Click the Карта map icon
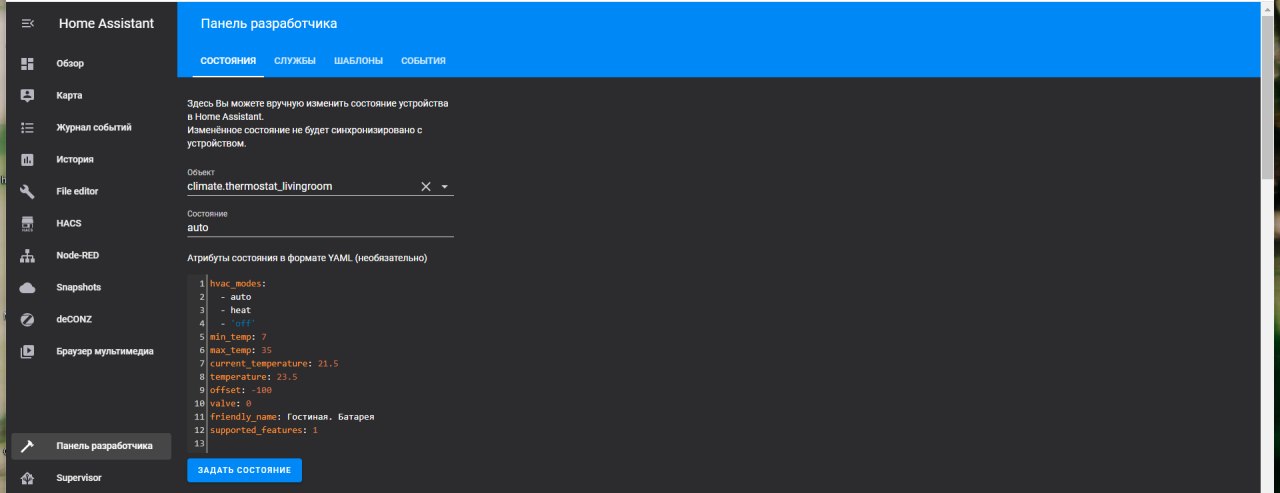This screenshot has width=1280, height=493. [28, 95]
